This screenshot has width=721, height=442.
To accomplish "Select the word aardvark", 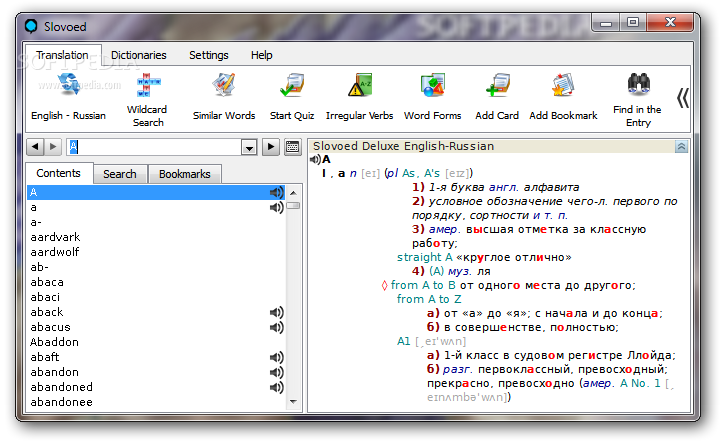I will coord(156,237).
